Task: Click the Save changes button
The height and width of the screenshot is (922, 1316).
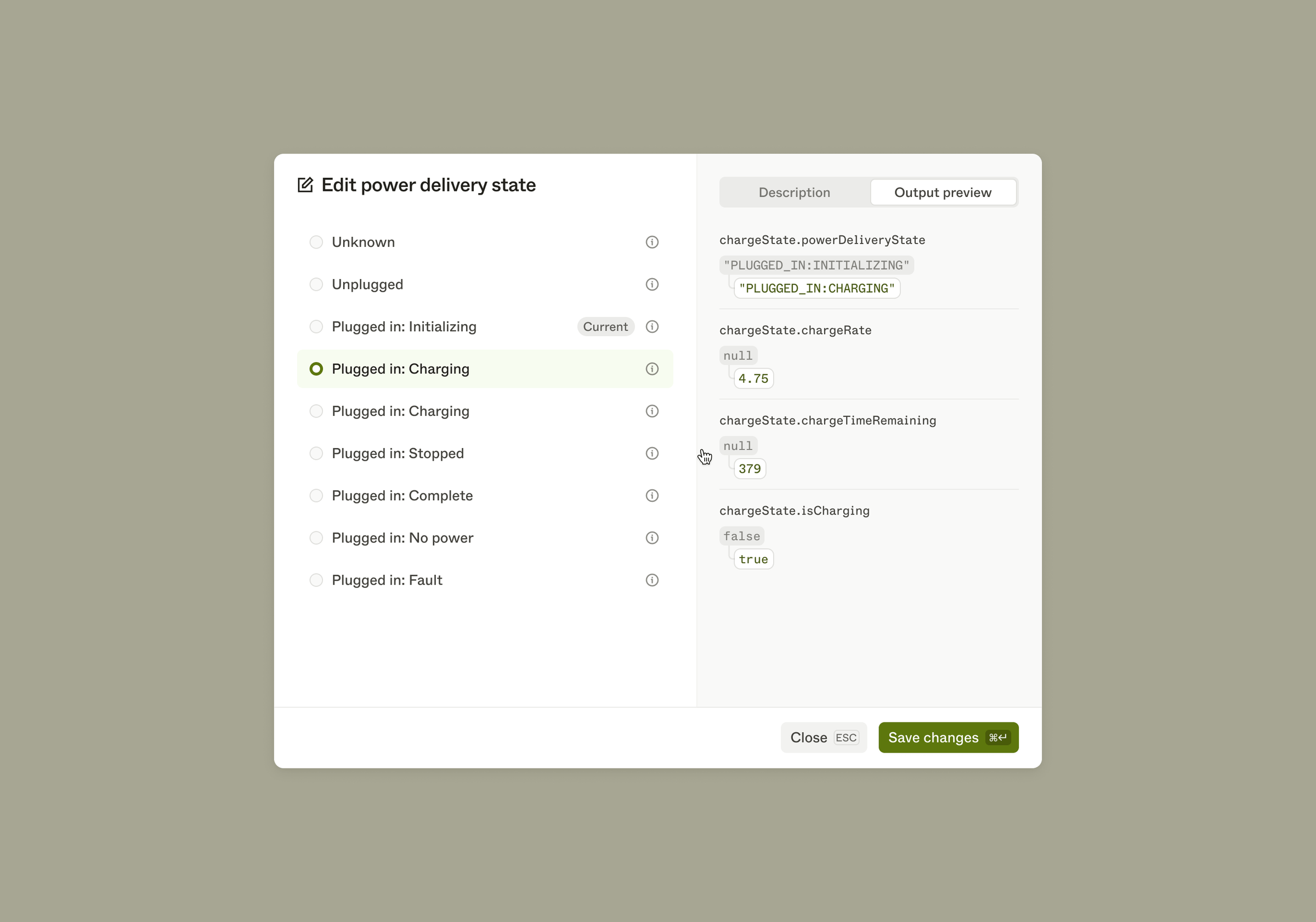Action: pos(948,738)
